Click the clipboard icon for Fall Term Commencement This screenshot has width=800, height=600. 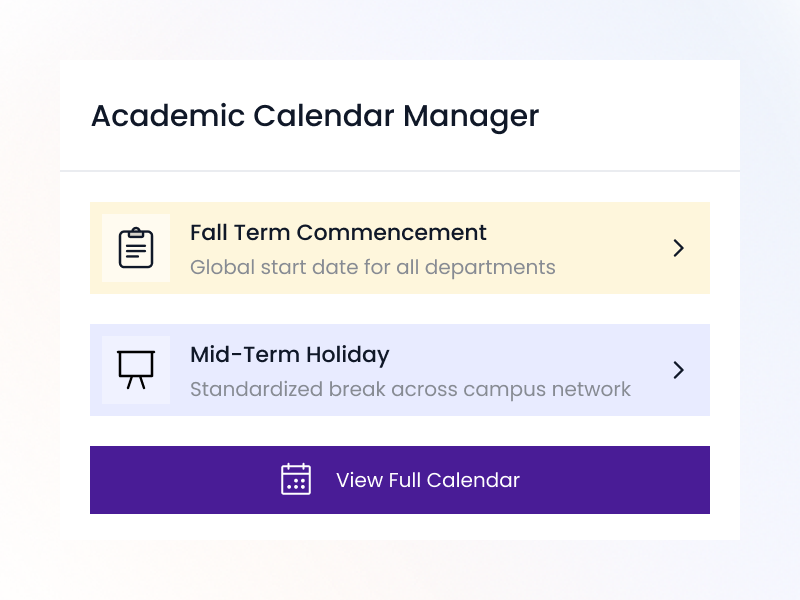(x=135, y=247)
